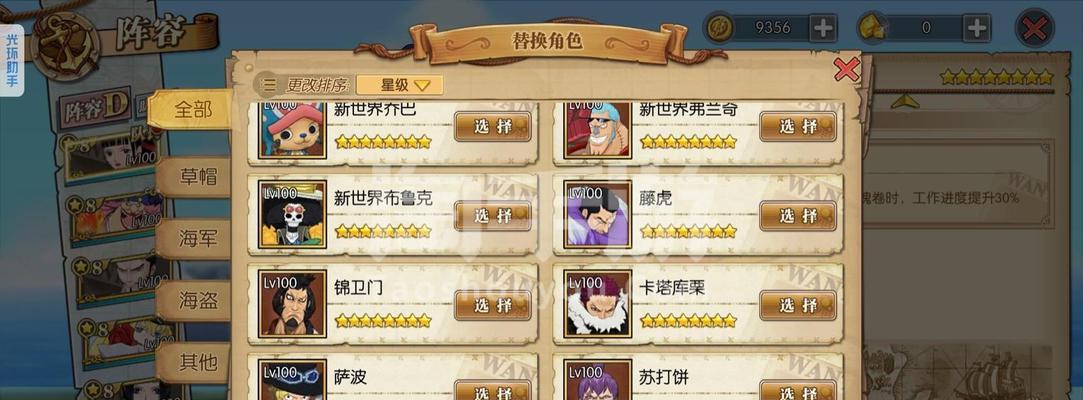Screen dimensions: 1083x400
Task: Open the 光环助手 side tab
Action: (x=12, y=60)
